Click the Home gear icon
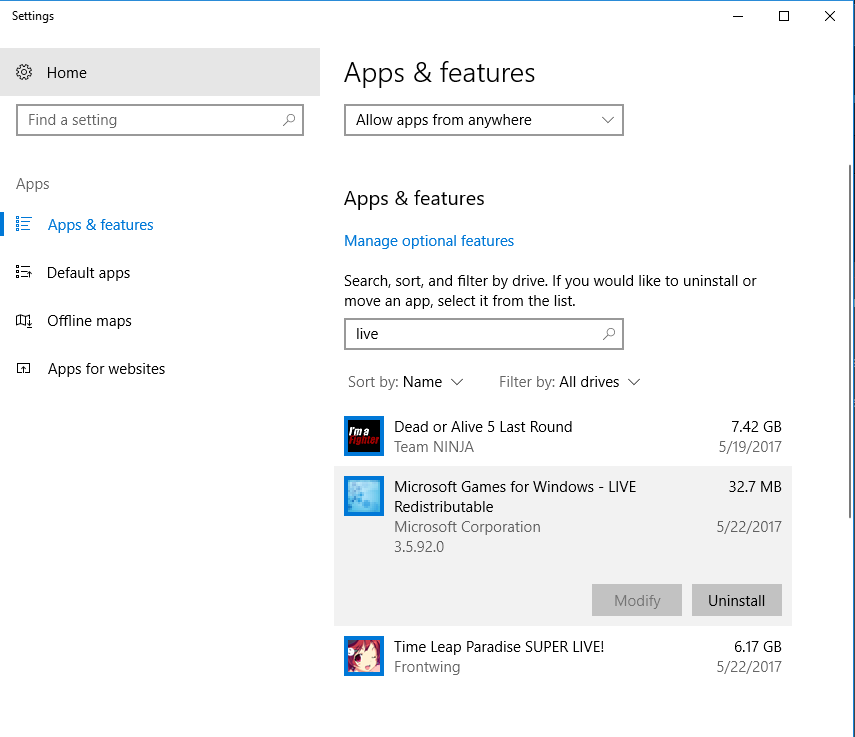Screen dimensions: 855x737 click(x=25, y=73)
